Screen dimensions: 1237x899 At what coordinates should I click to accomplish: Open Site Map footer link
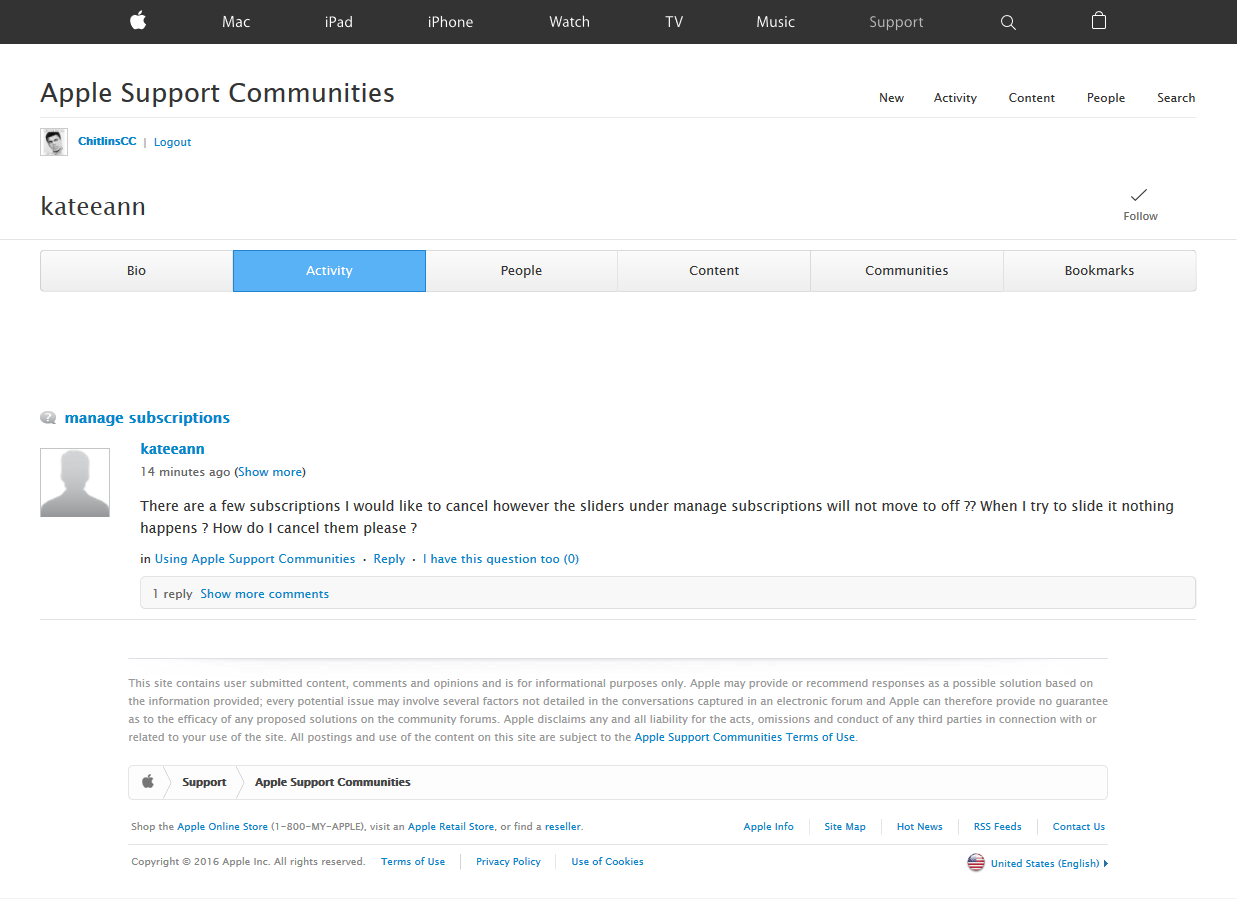845,827
